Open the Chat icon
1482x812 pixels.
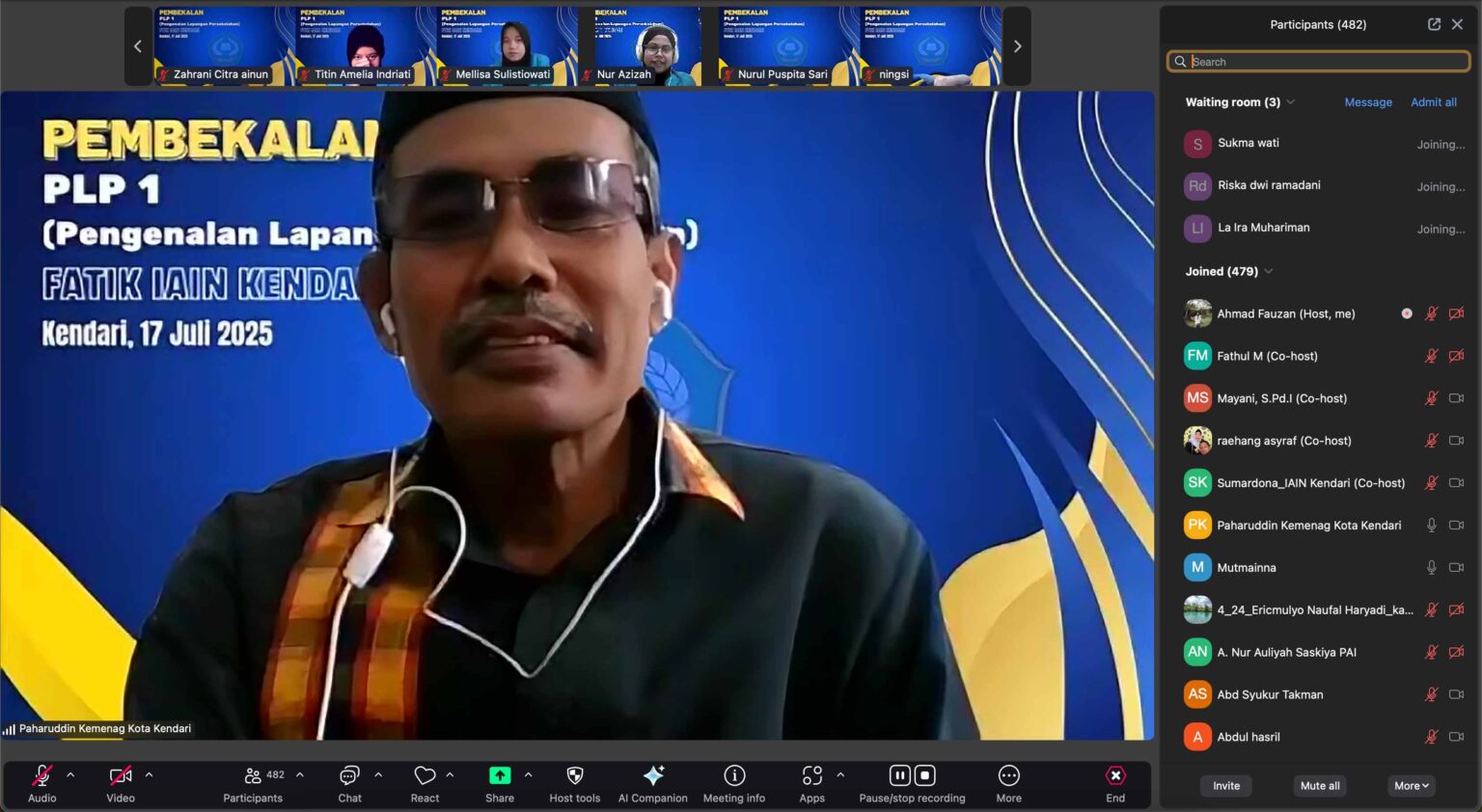pos(349,775)
